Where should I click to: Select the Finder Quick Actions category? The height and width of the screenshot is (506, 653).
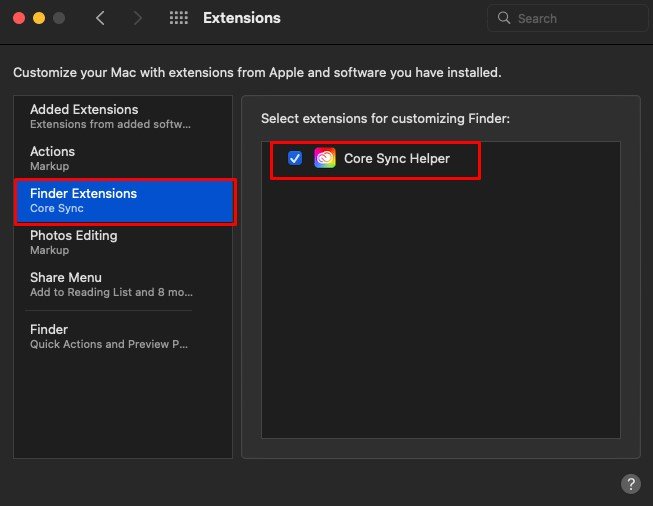point(123,337)
